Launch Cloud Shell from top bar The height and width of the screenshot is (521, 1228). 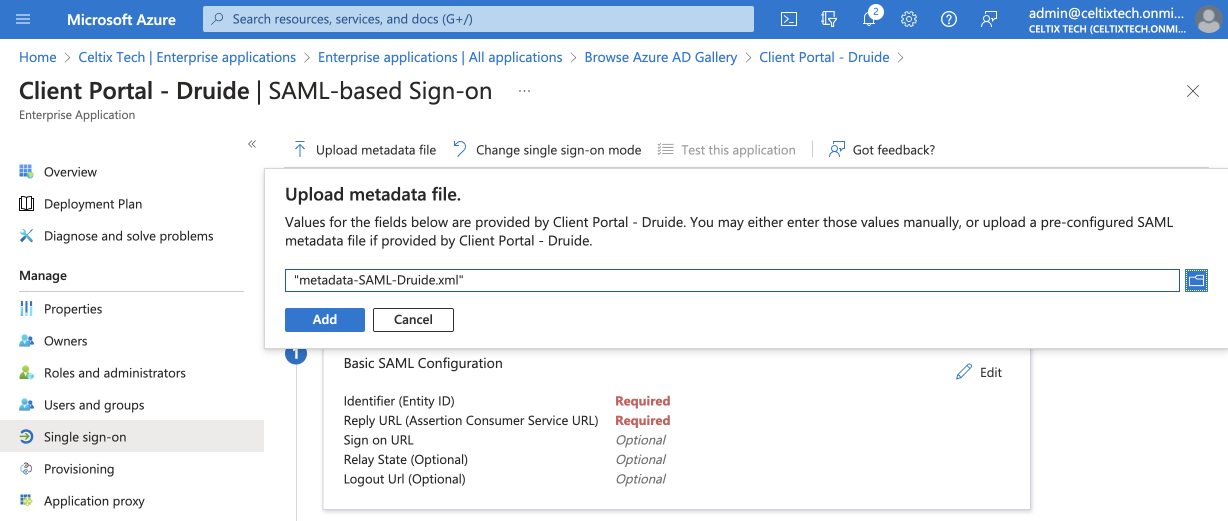tap(789, 19)
